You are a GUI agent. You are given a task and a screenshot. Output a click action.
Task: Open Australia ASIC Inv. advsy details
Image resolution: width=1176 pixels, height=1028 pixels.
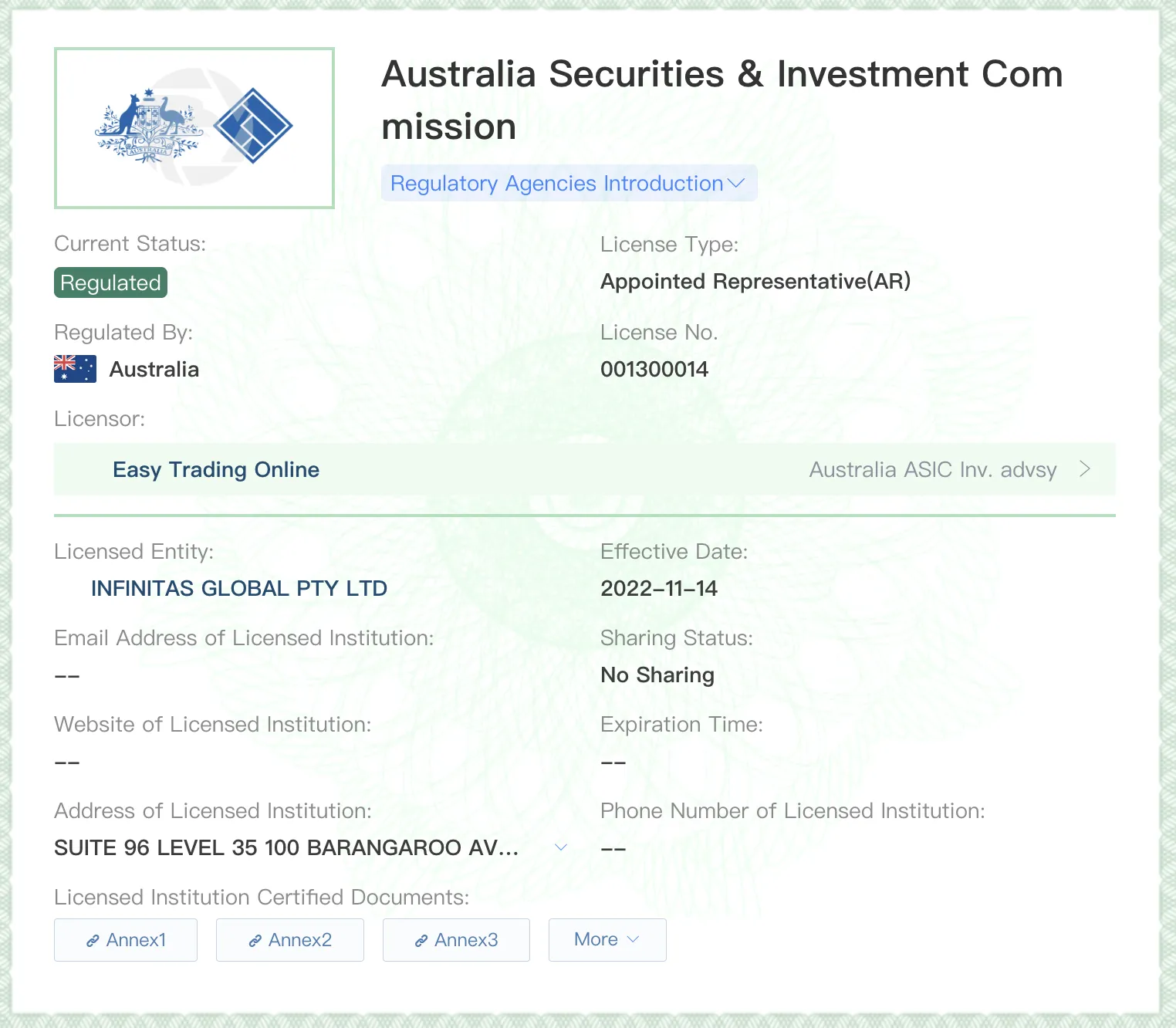click(932, 470)
